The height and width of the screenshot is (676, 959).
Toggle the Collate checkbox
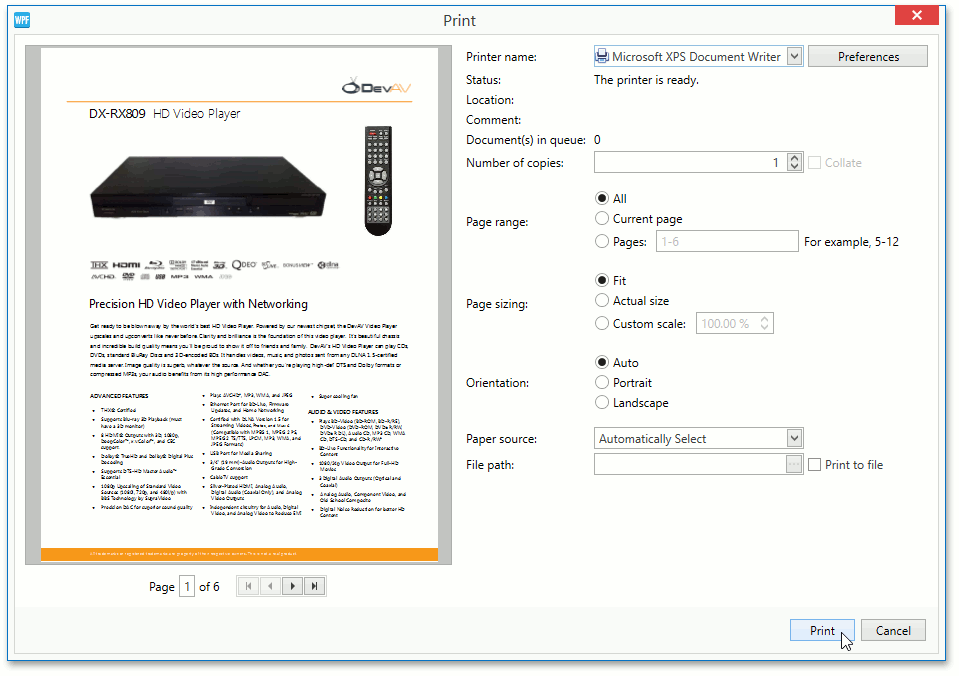814,163
